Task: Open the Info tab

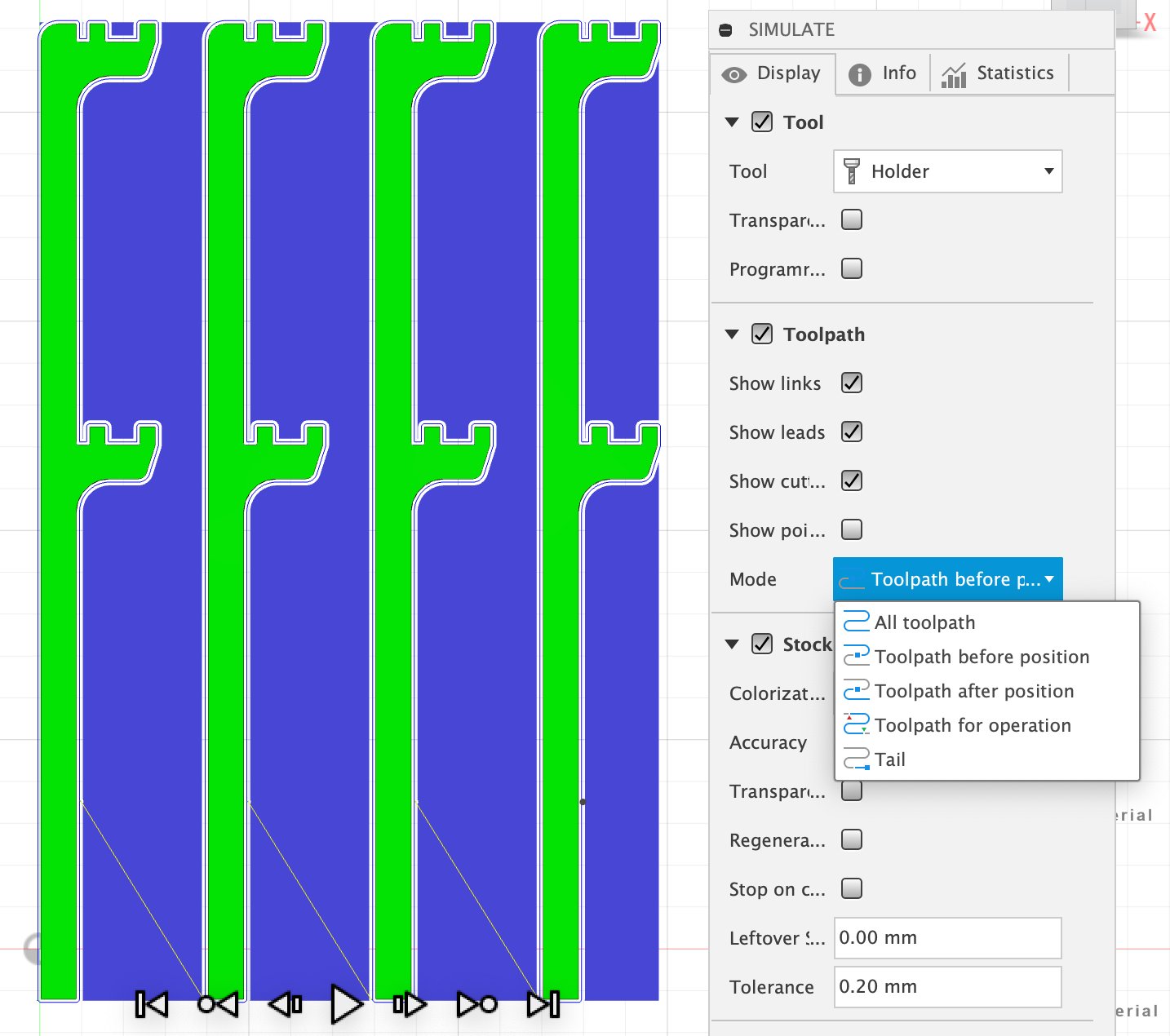Action: 883,73
